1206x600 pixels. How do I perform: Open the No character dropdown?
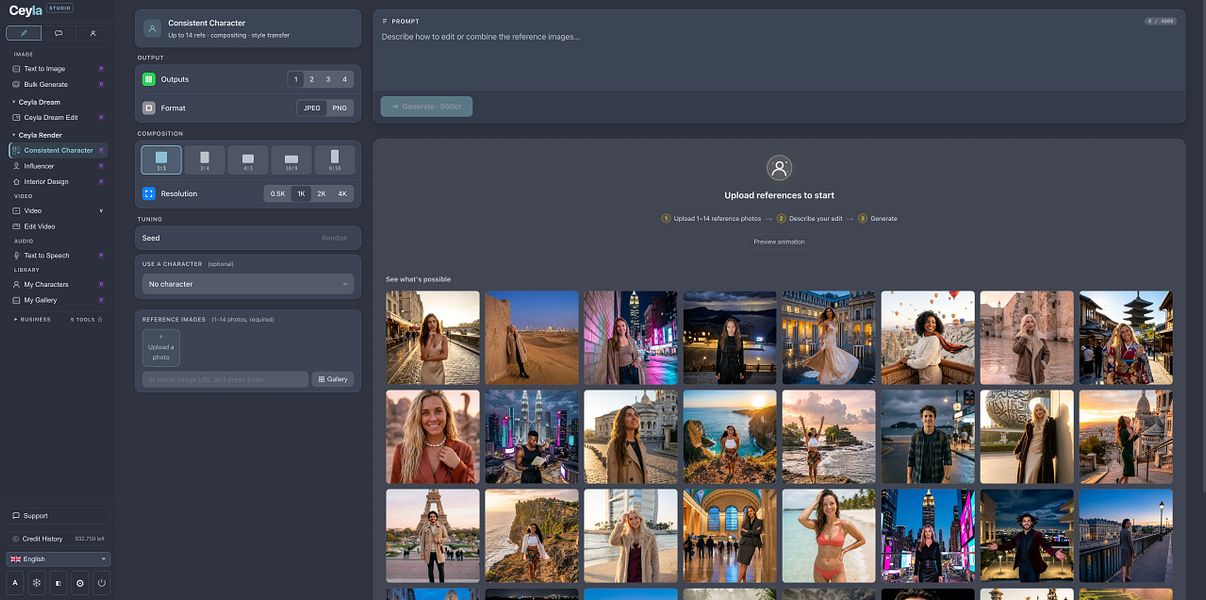248,284
